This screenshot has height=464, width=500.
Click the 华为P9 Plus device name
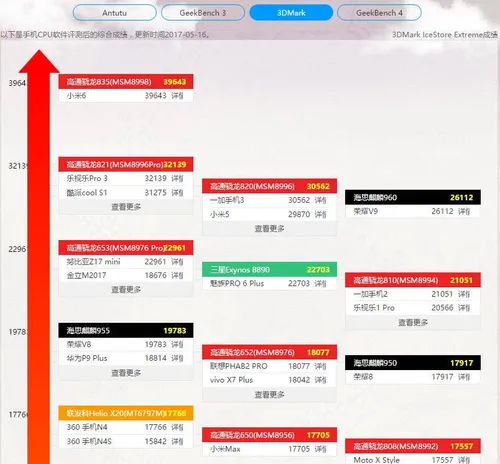(x=87, y=358)
